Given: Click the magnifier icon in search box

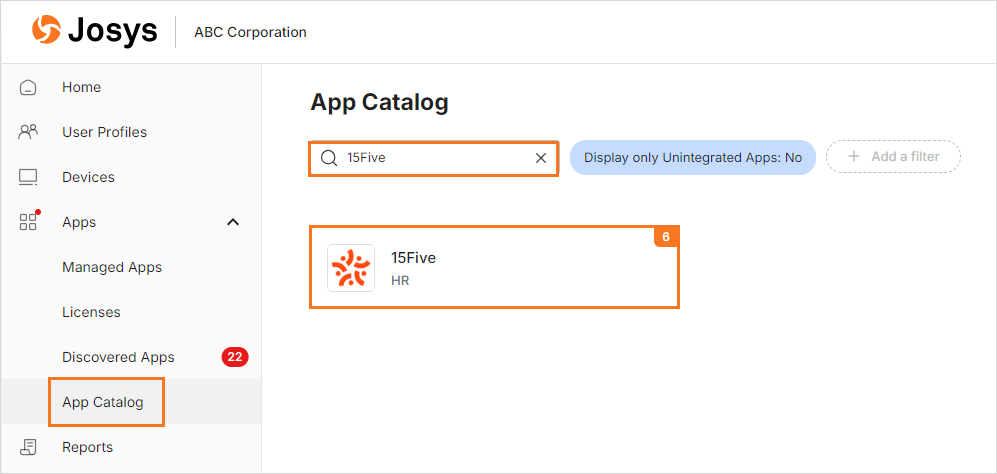Looking at the screenshot, I should 329,158.
